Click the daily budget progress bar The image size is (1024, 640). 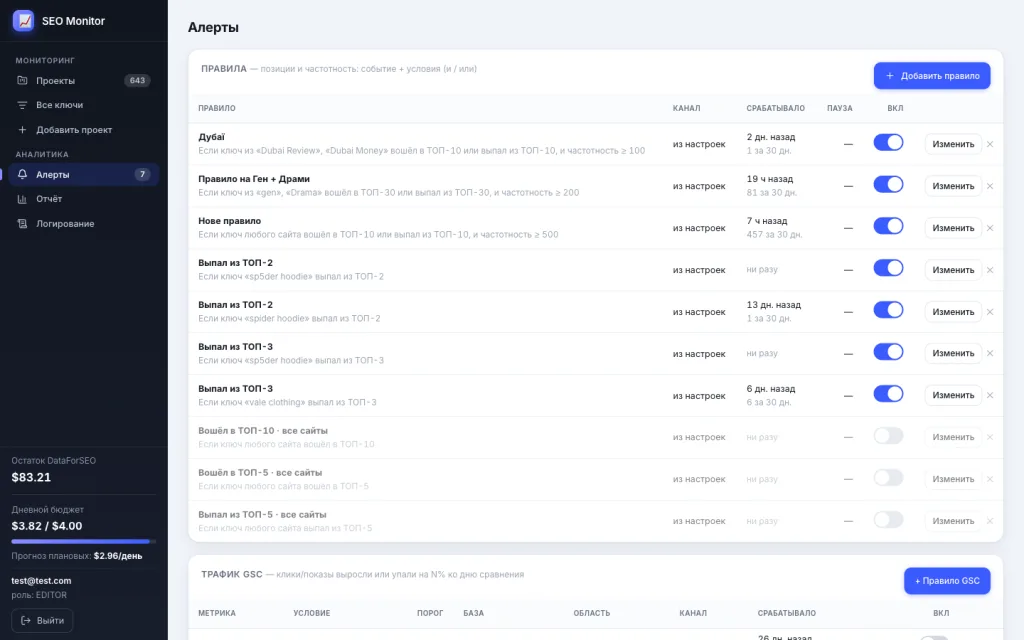click(x=84, y=541)
